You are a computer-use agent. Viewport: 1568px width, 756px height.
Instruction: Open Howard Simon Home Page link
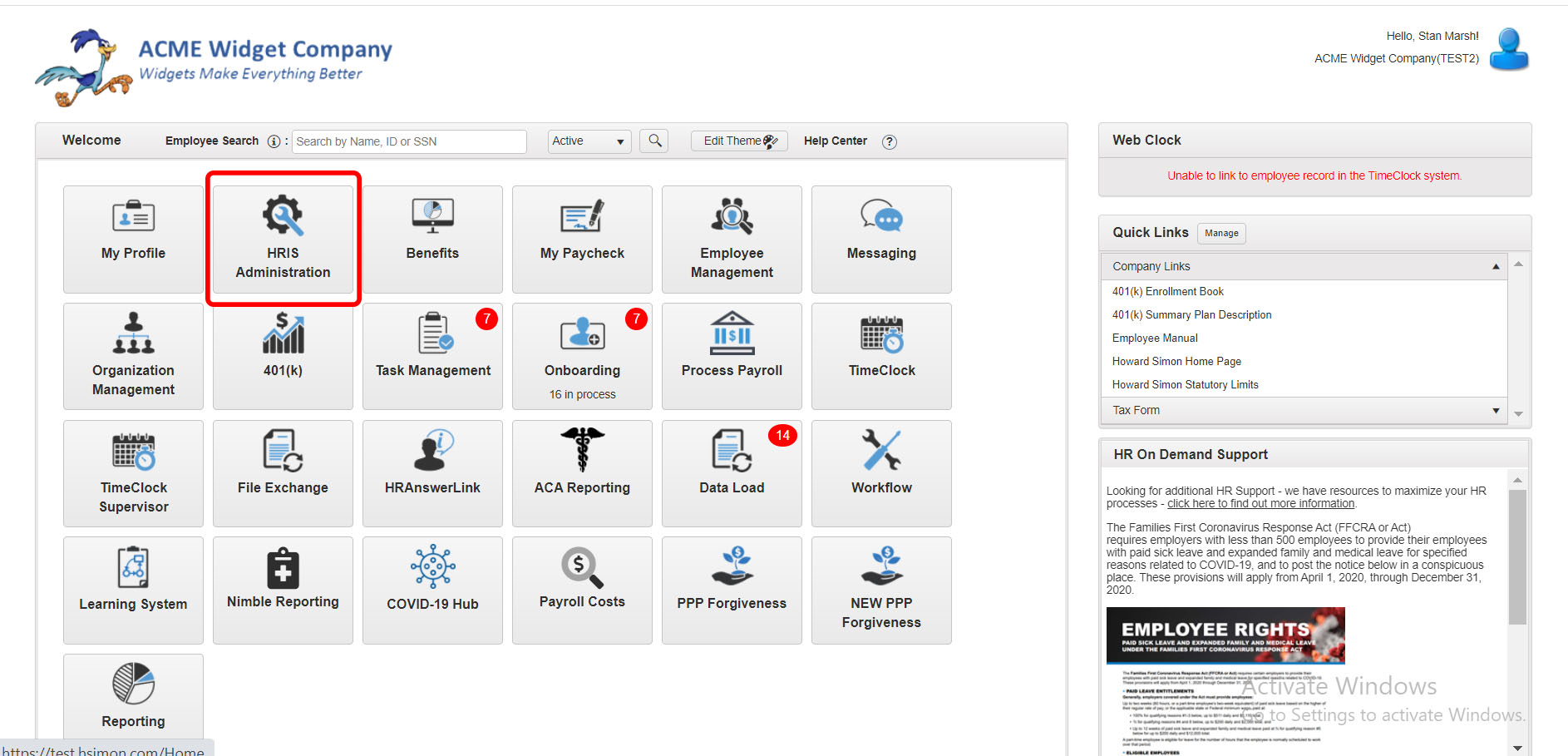(x=1176, y=361)
